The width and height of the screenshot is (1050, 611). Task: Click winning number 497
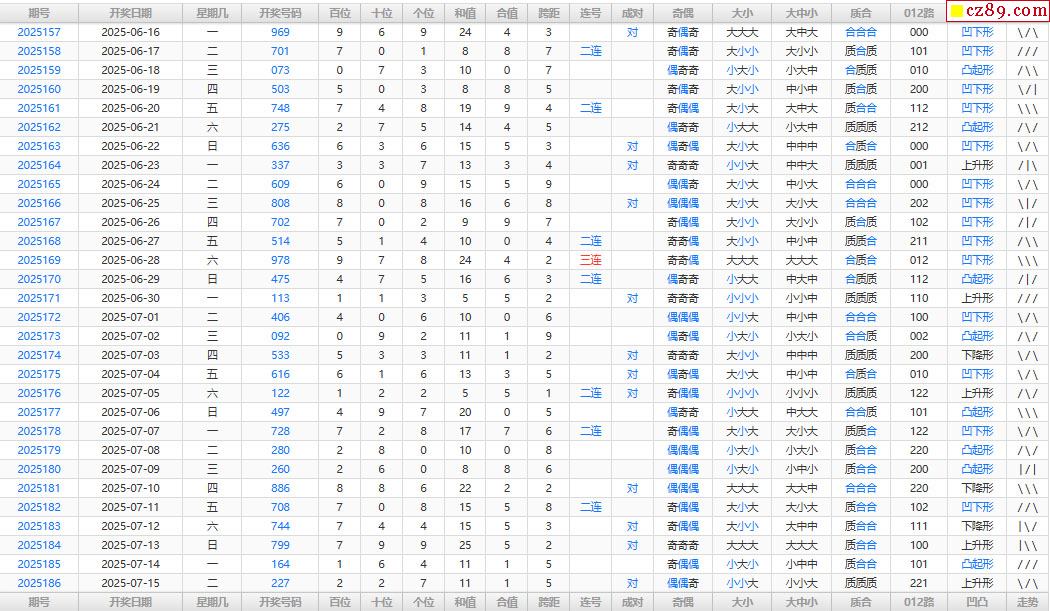pyautogui.click(x=280, y=412)
